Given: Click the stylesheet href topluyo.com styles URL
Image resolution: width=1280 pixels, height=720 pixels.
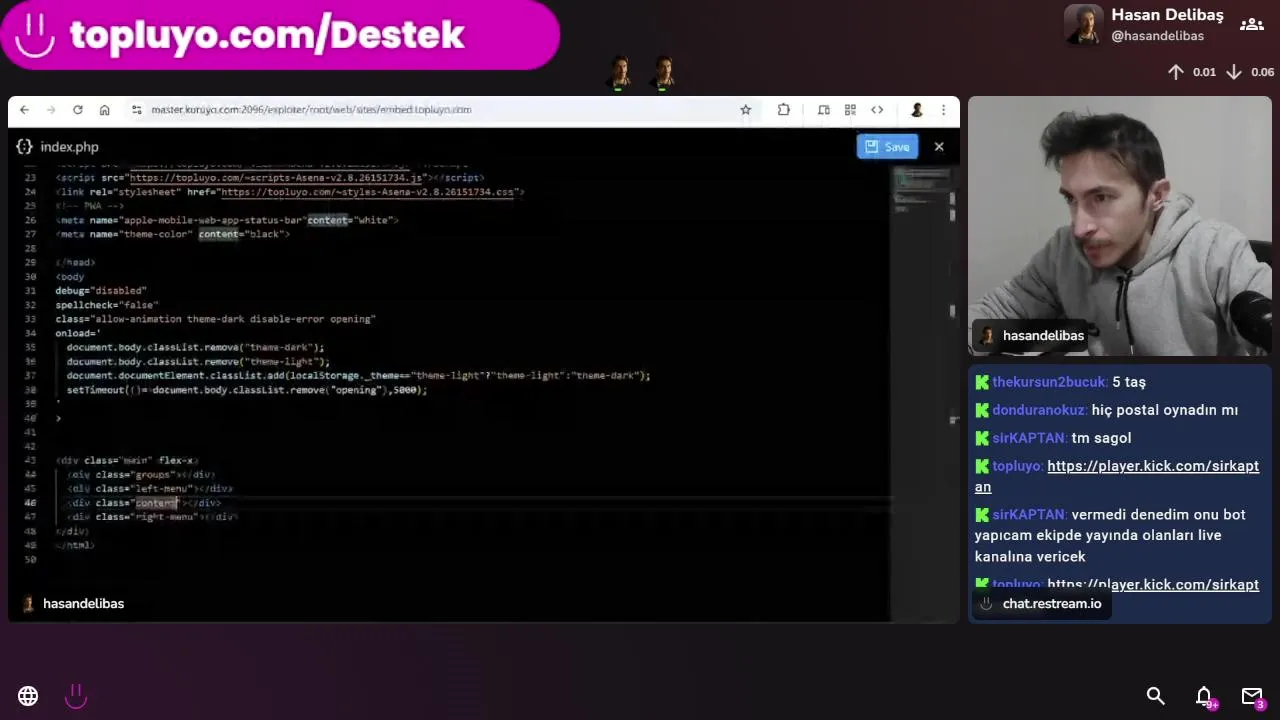Looking at the screenshot, I should click(368, 192).
